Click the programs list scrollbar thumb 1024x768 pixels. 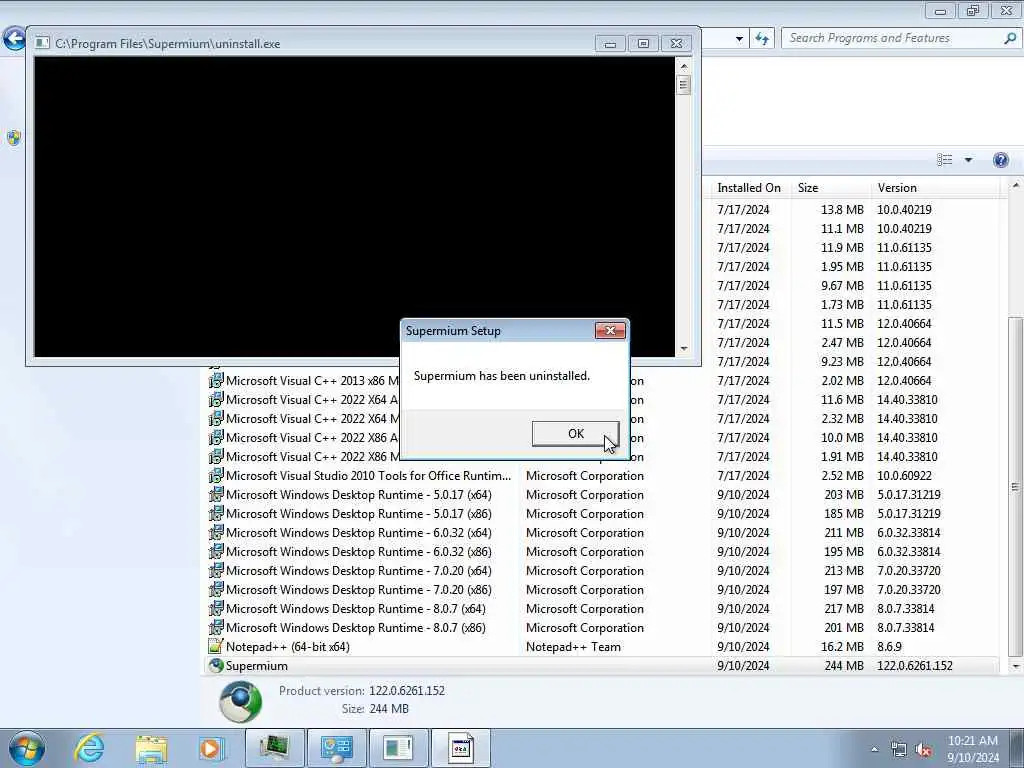point(1015,487)
